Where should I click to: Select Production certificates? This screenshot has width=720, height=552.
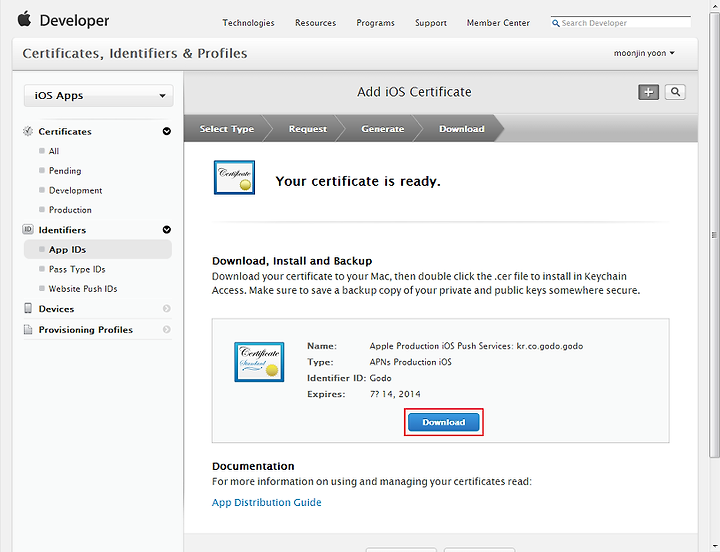tap(70, 210)
